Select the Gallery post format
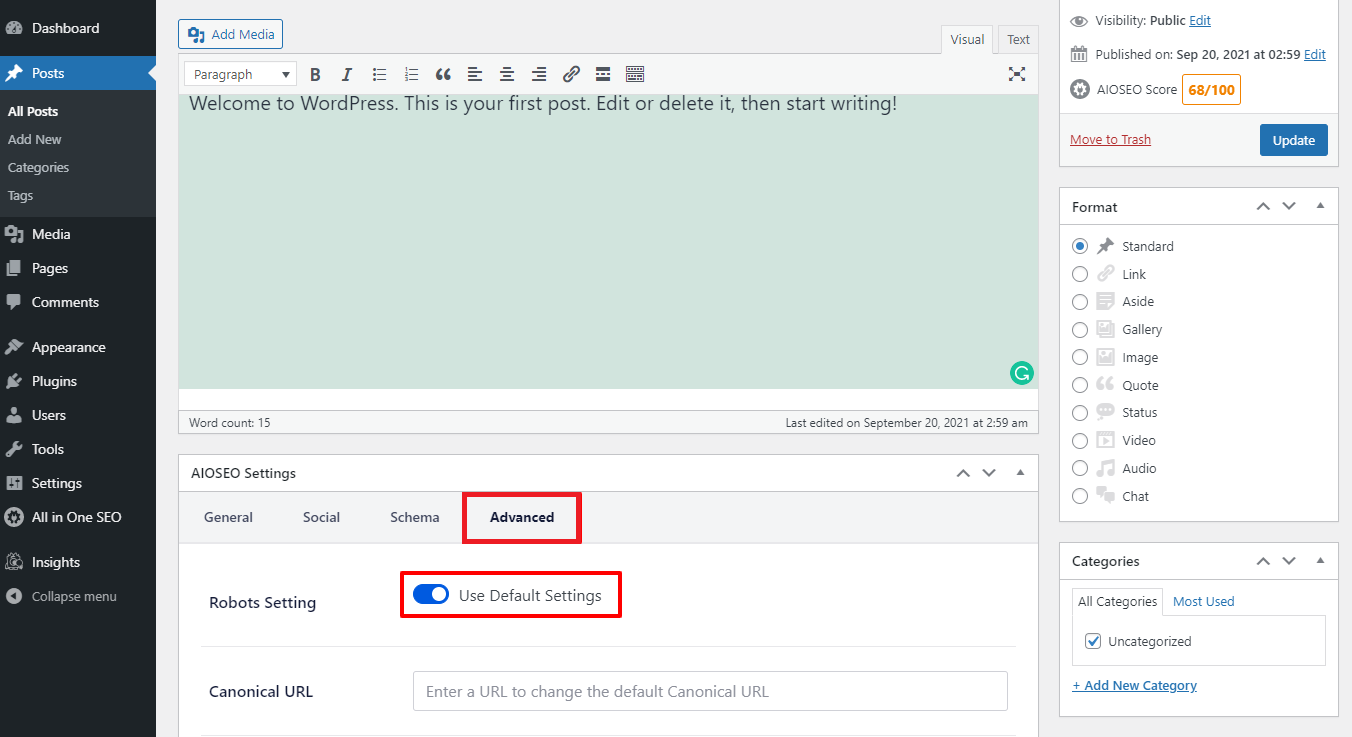Image resolution: width=1352 pixels, height=737 pixels. pyautogui.click(x=1080, y=329)
